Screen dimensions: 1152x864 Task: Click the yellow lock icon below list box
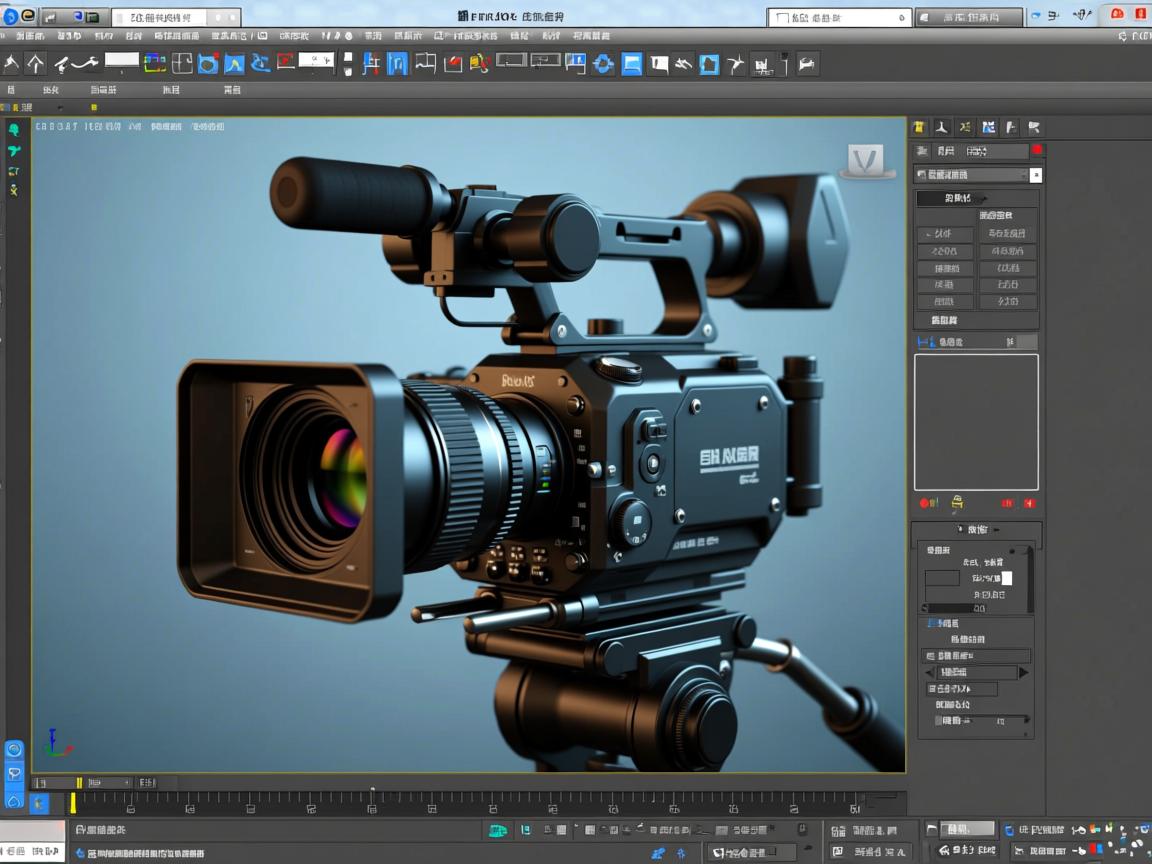coord(957,502)
